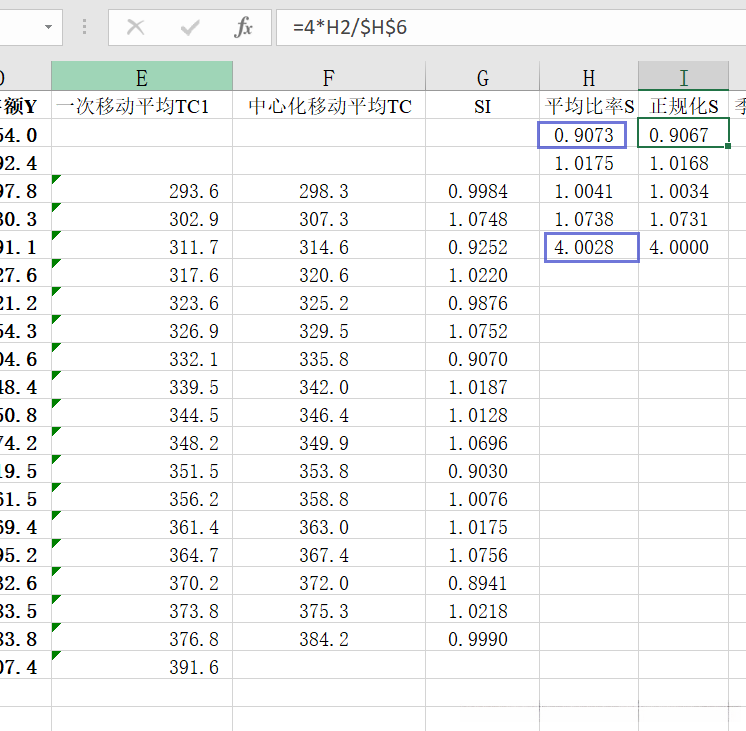Click the cell containing 4.0000
This screenshot has height=731, width=746.
click(684, 247)
